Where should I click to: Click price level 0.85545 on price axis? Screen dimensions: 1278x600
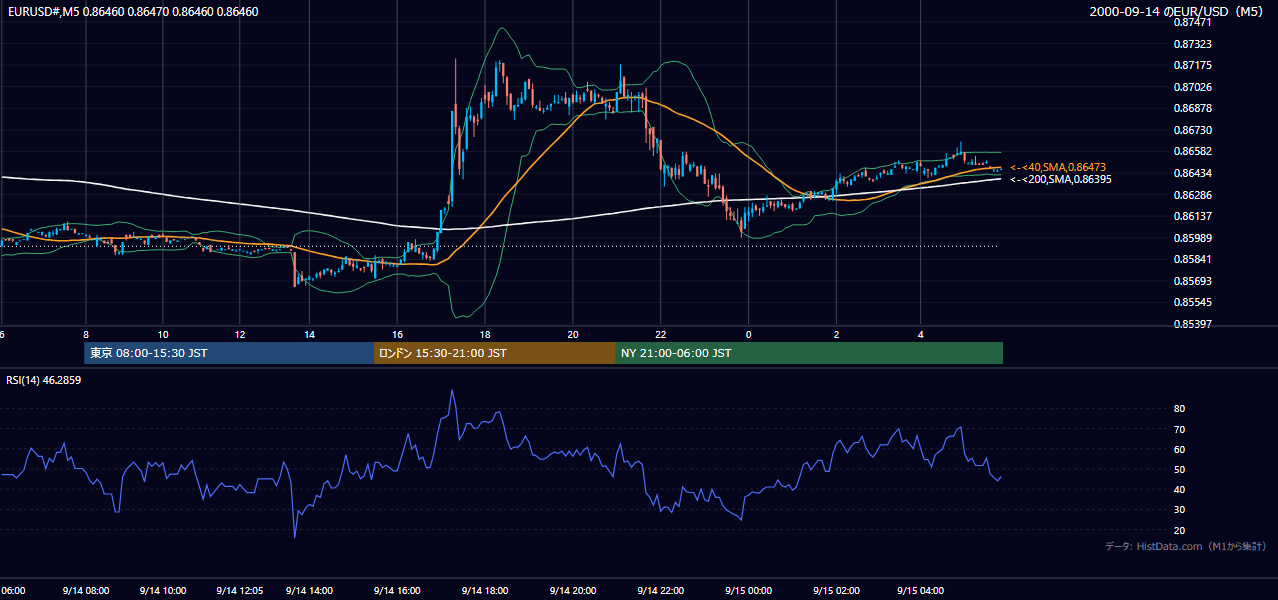click(1193, 302)
